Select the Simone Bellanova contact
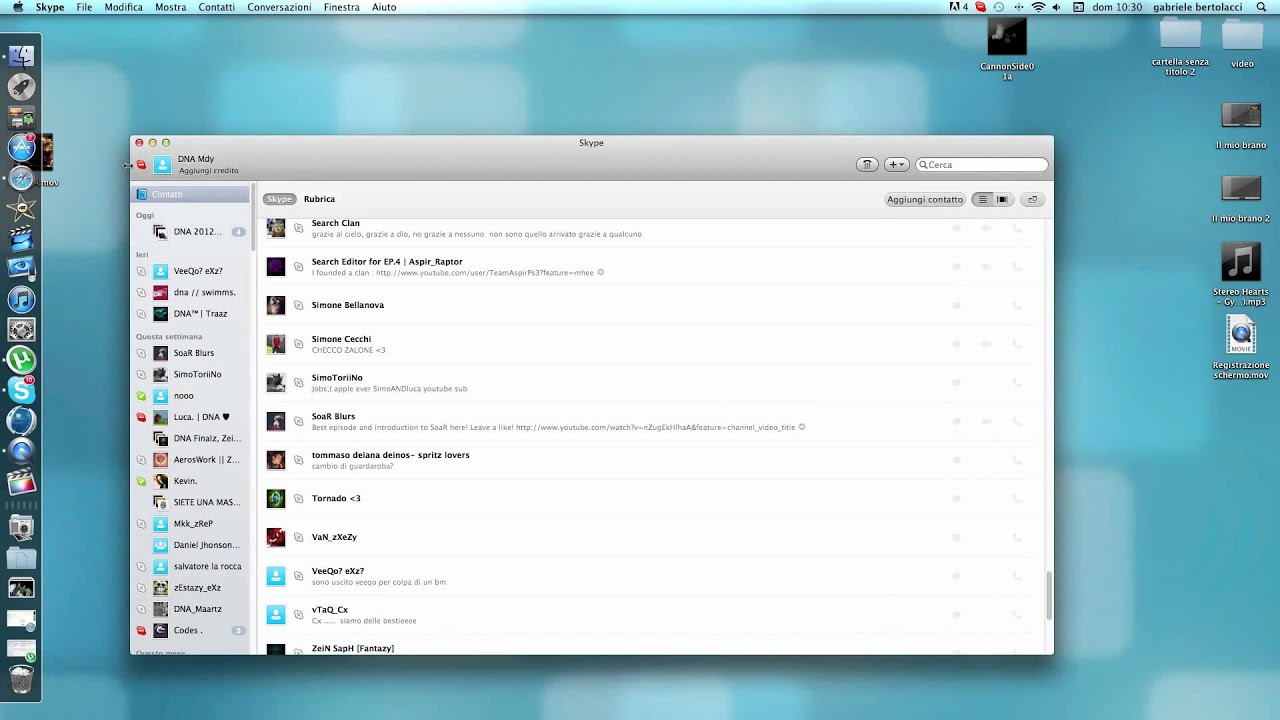The width and height of the screenshot is (1280, 720). 650,305
